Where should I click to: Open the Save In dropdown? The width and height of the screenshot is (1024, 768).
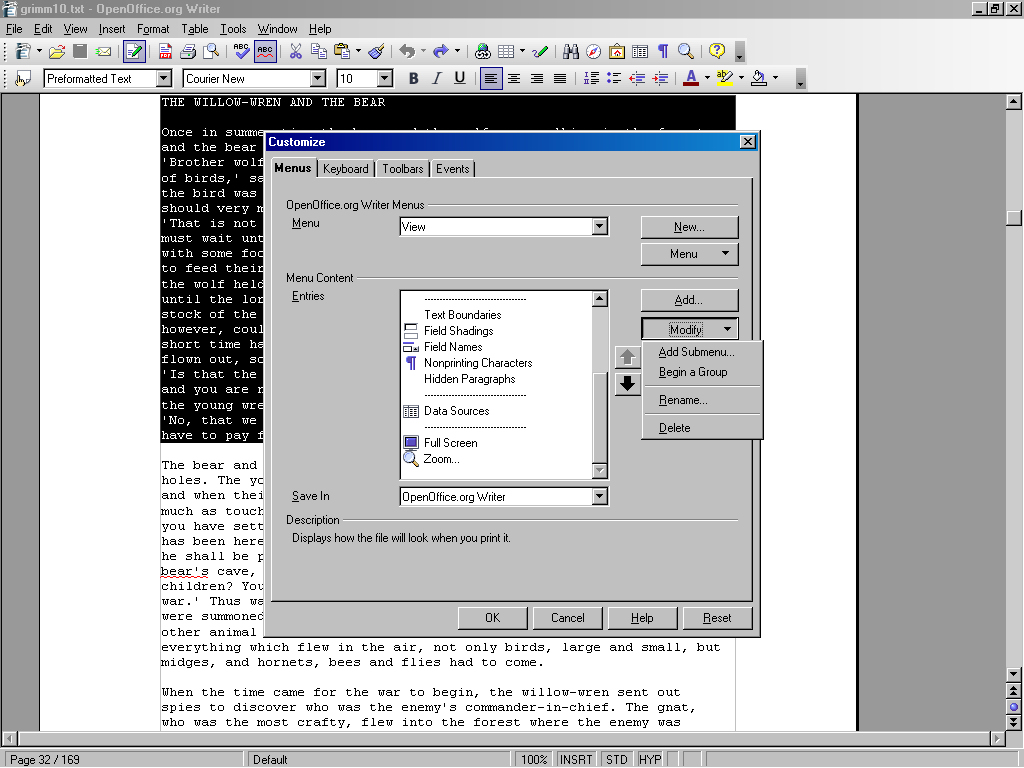599,496
